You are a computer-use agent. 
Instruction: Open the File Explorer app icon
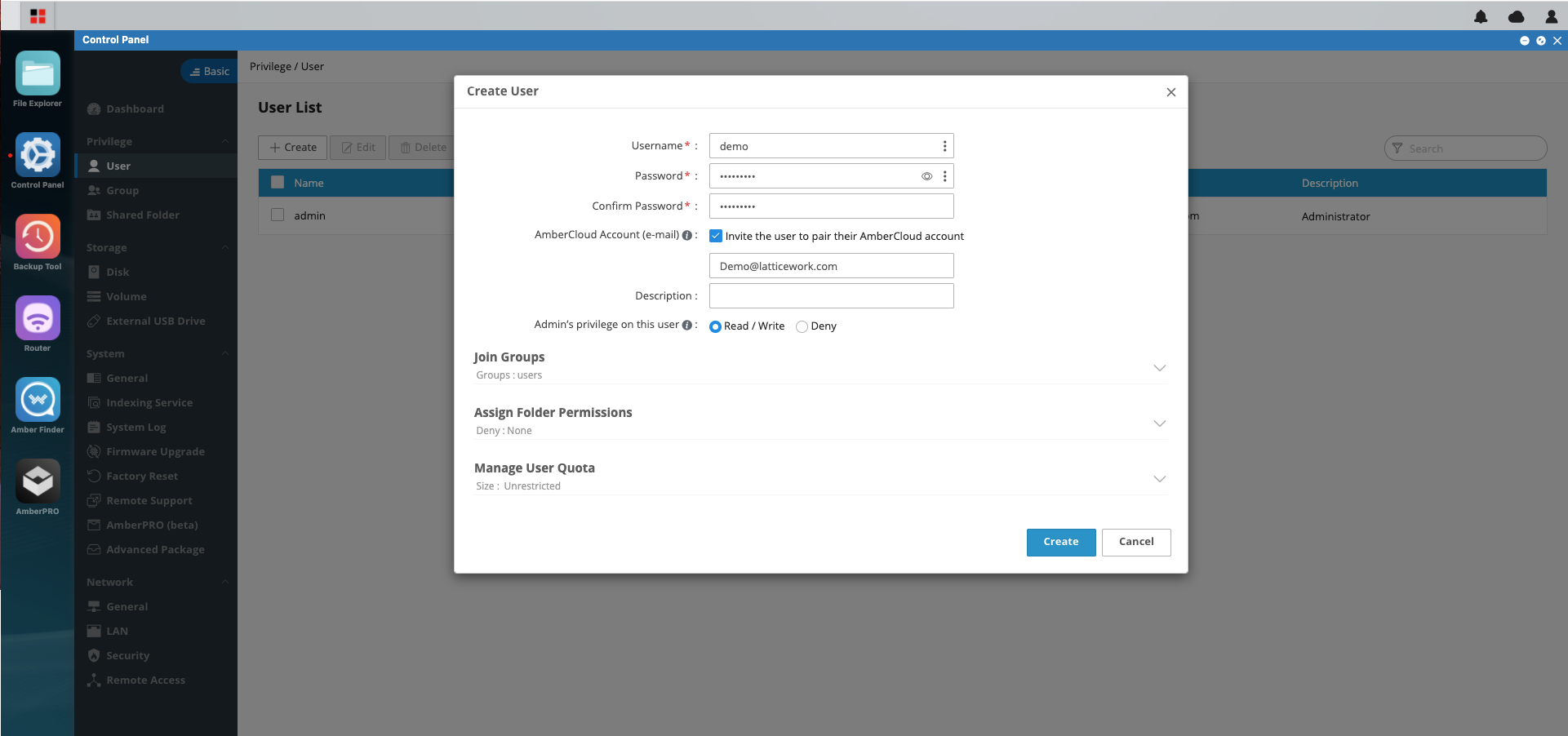click(x=38, y=73)
